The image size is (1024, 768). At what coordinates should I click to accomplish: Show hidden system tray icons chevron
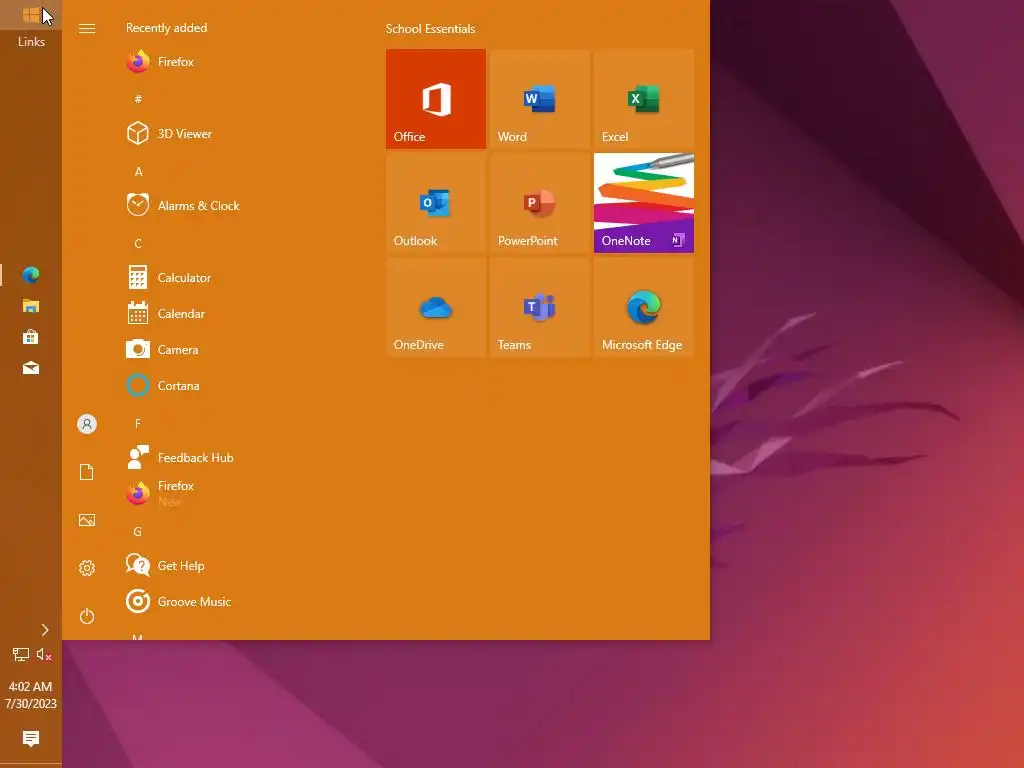(x=44, y=630)
